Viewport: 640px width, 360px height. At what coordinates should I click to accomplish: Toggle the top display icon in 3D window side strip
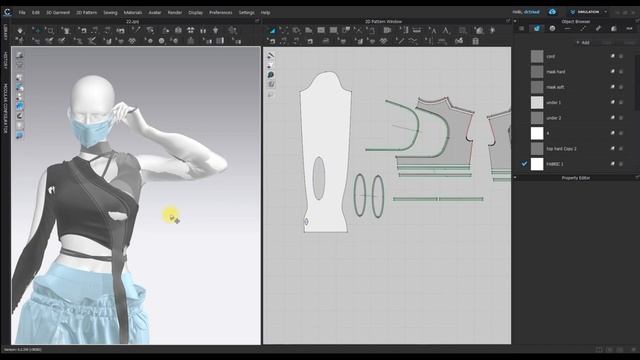tap(20, 56)
